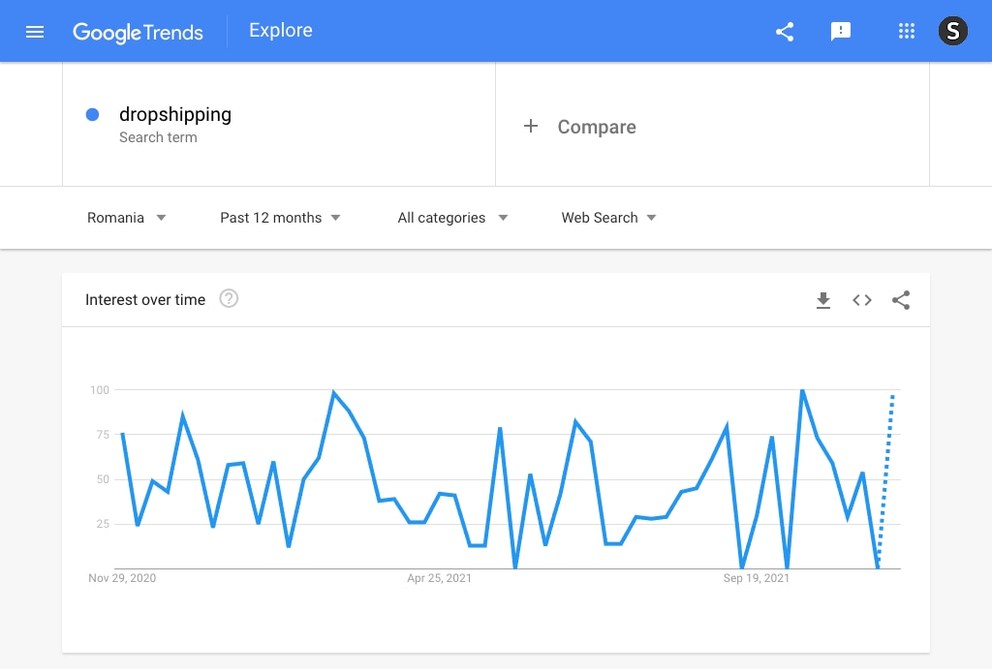Add a Compare search term

tap(597, 127)
